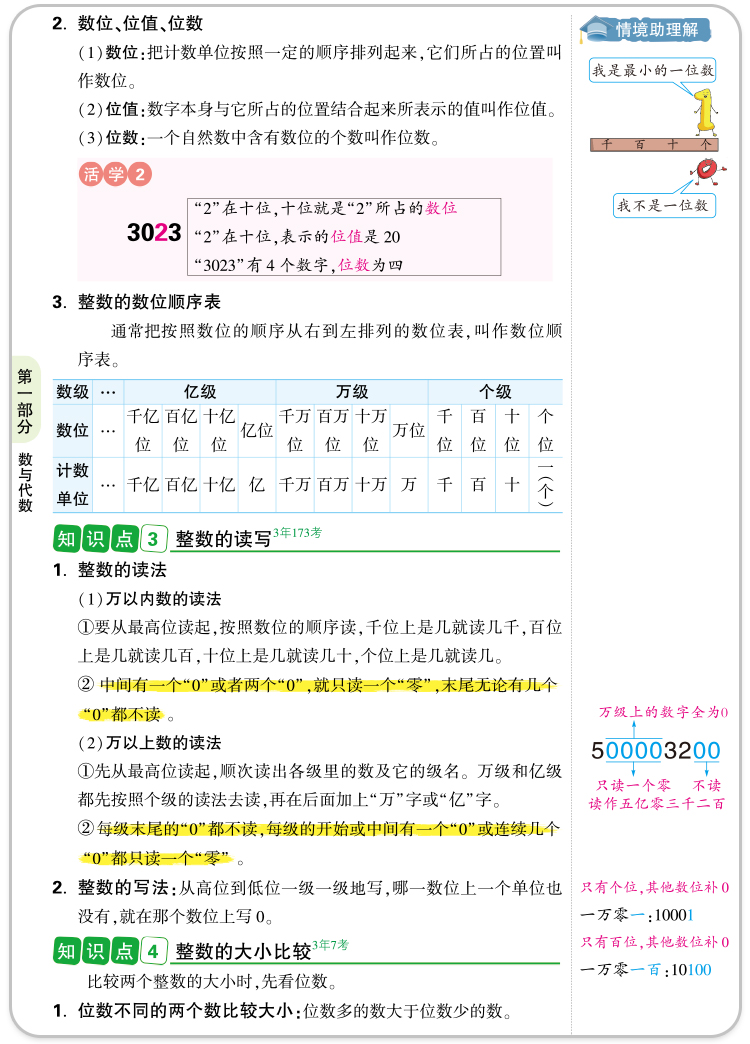Image resolution: width=750 pixels, height=1044 pixels.
Task: Click the bold term (2)位值
Action: 111,109
